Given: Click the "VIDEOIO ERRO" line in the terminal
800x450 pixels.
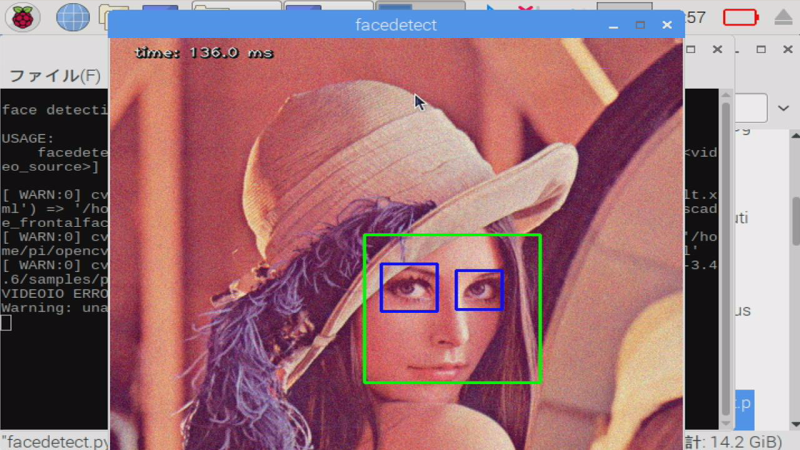Looking at the screenshot, I should click(x=55, y=294).
